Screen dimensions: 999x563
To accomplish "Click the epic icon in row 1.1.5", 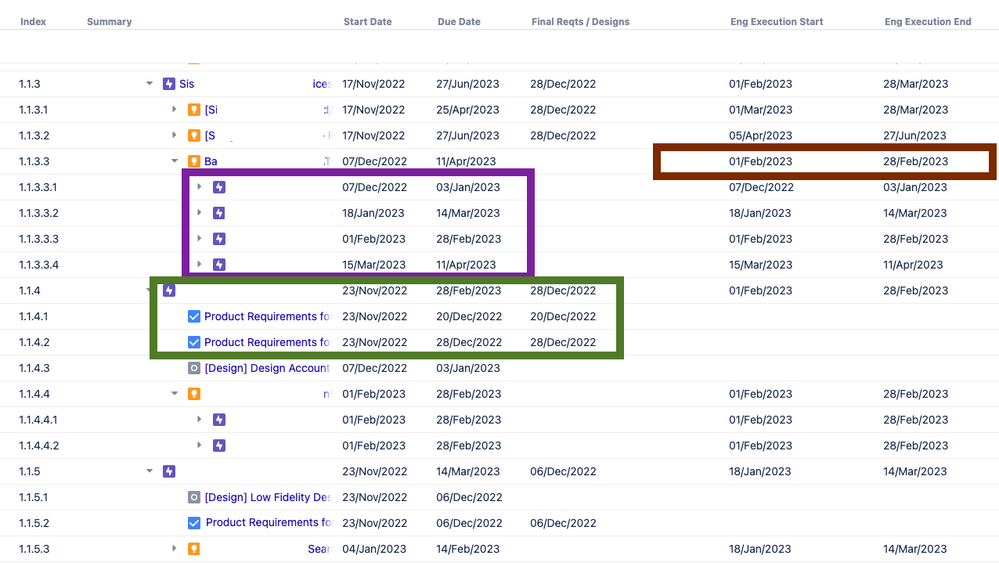I will (169, 472).
